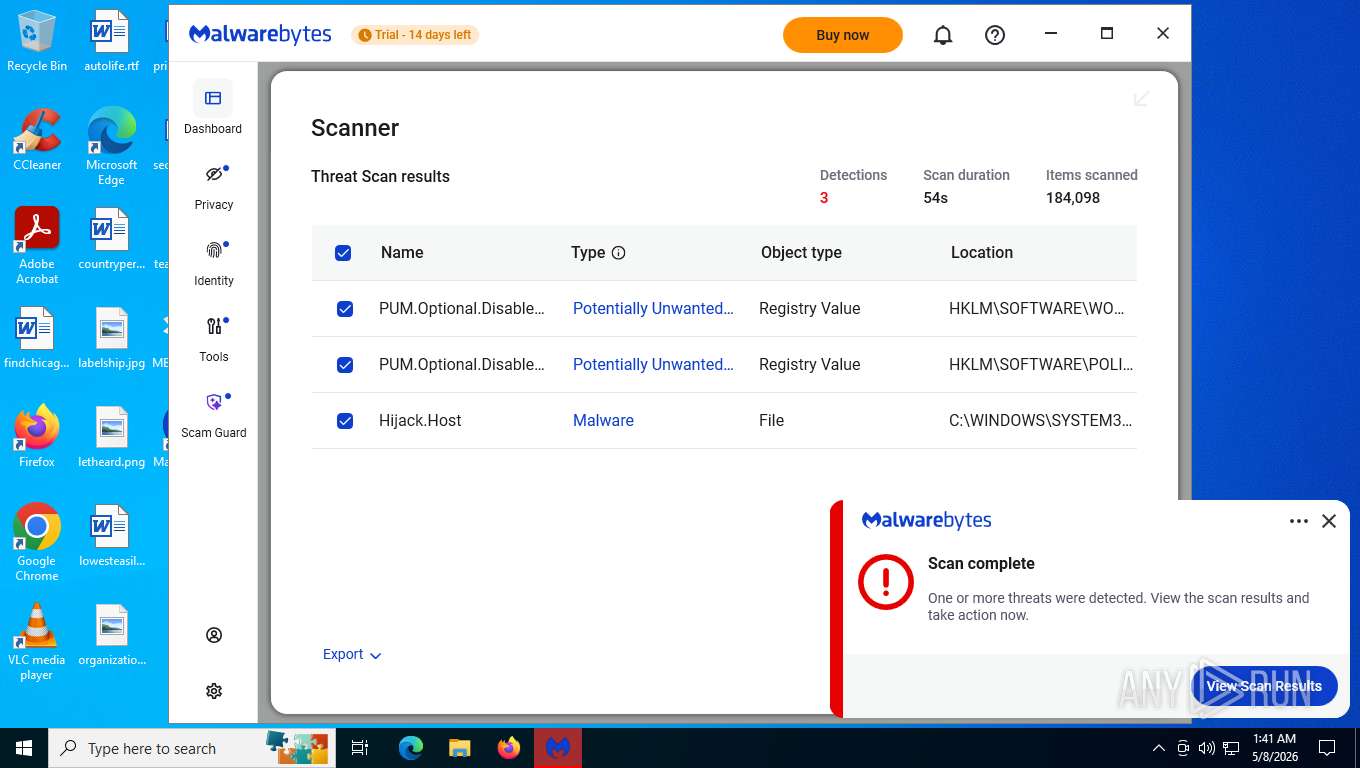The image size is (1360, 768).
Task: Open Microsoft Edge desktop shortcut
Action: (x=111, y=147)
